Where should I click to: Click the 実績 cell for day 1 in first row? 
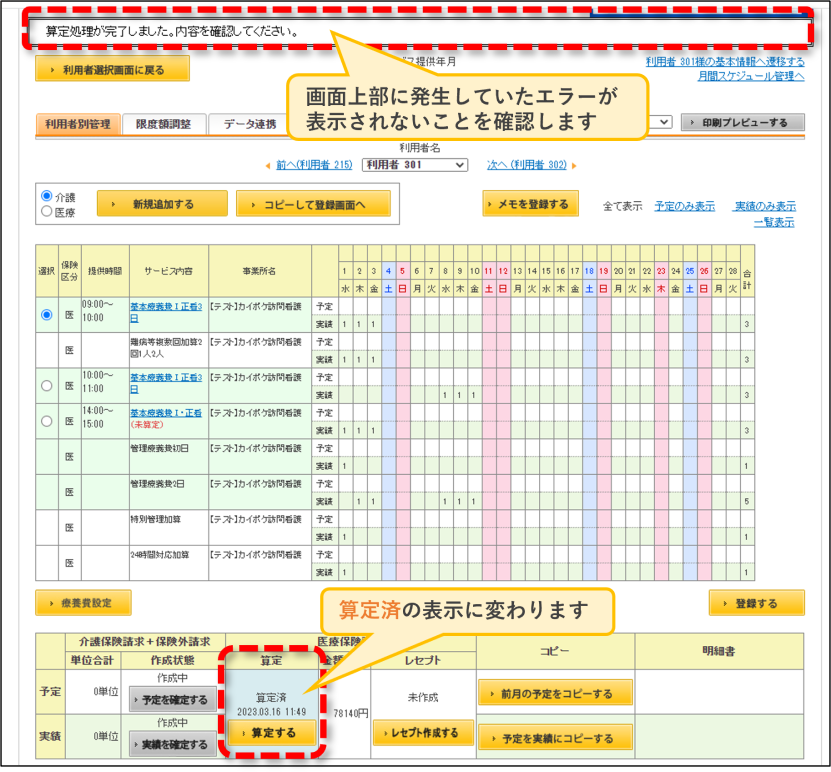[345, 324]
